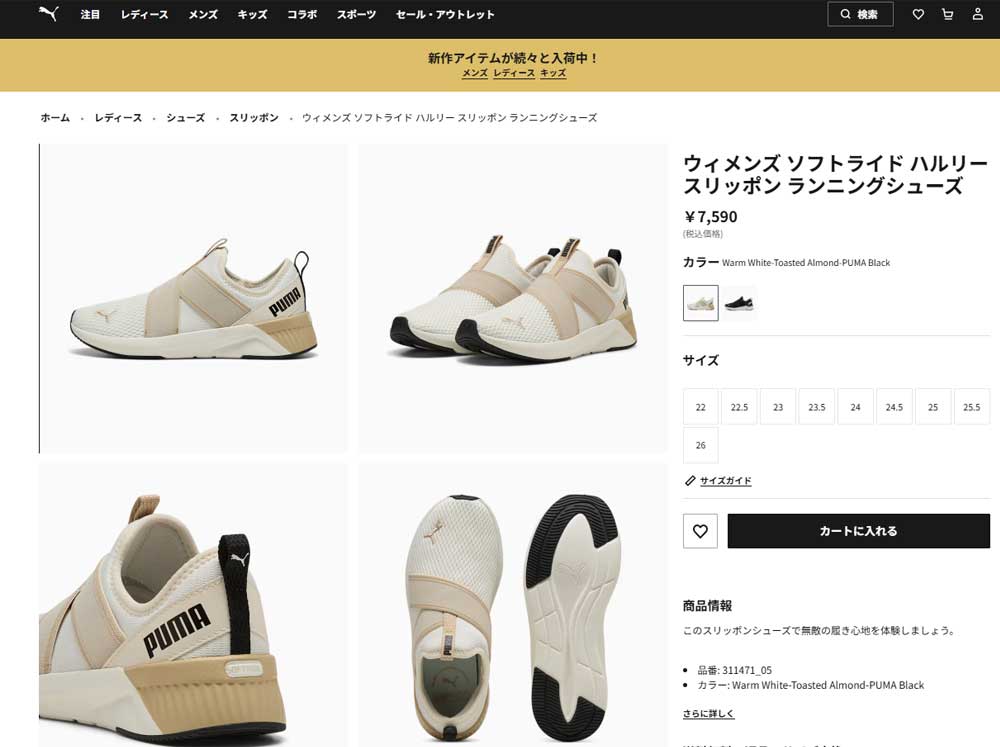
Task: Select size 23.5
Action: (x=816, y=407)
